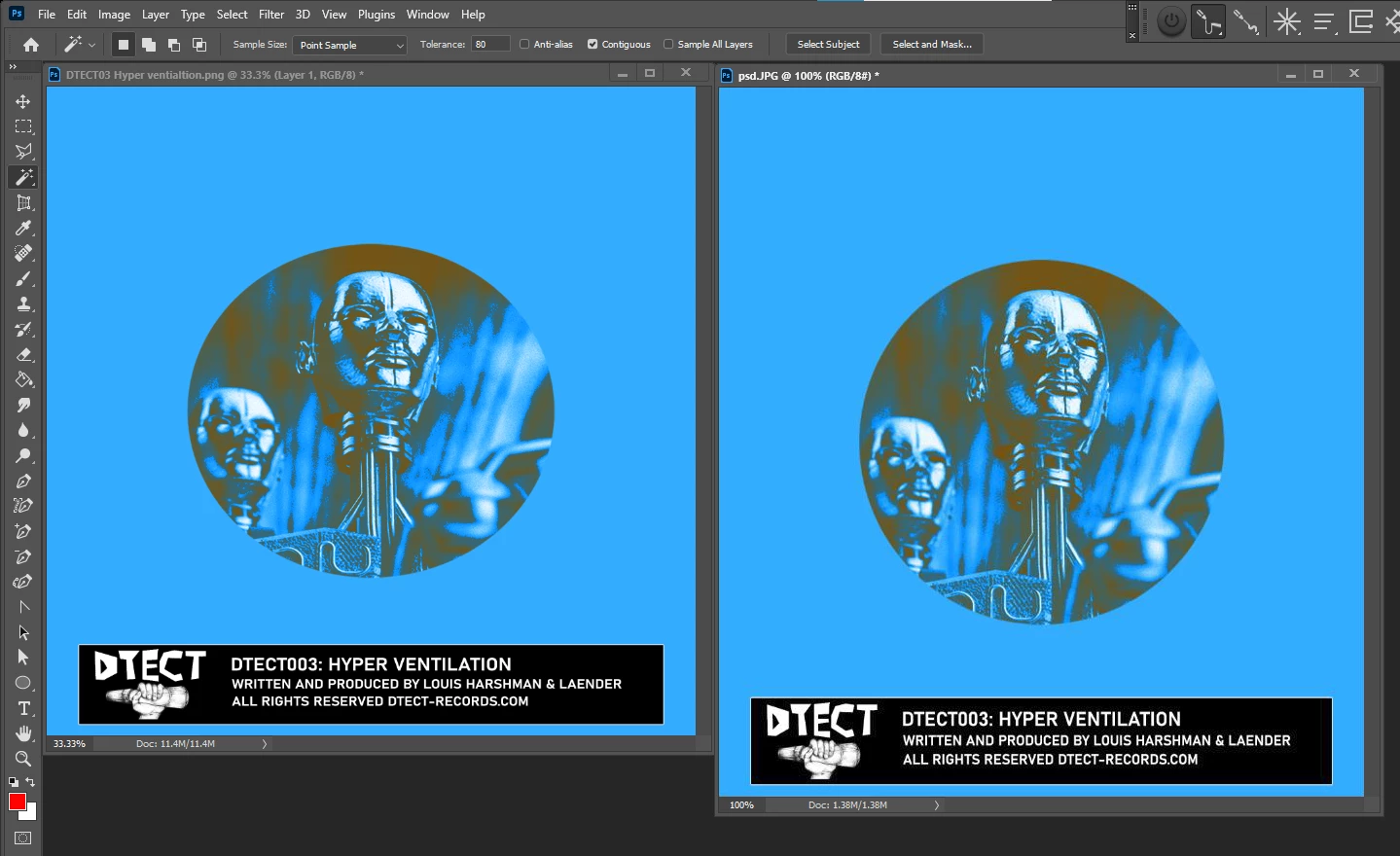Select the Eyedropper tool

[x=23, y=228]
